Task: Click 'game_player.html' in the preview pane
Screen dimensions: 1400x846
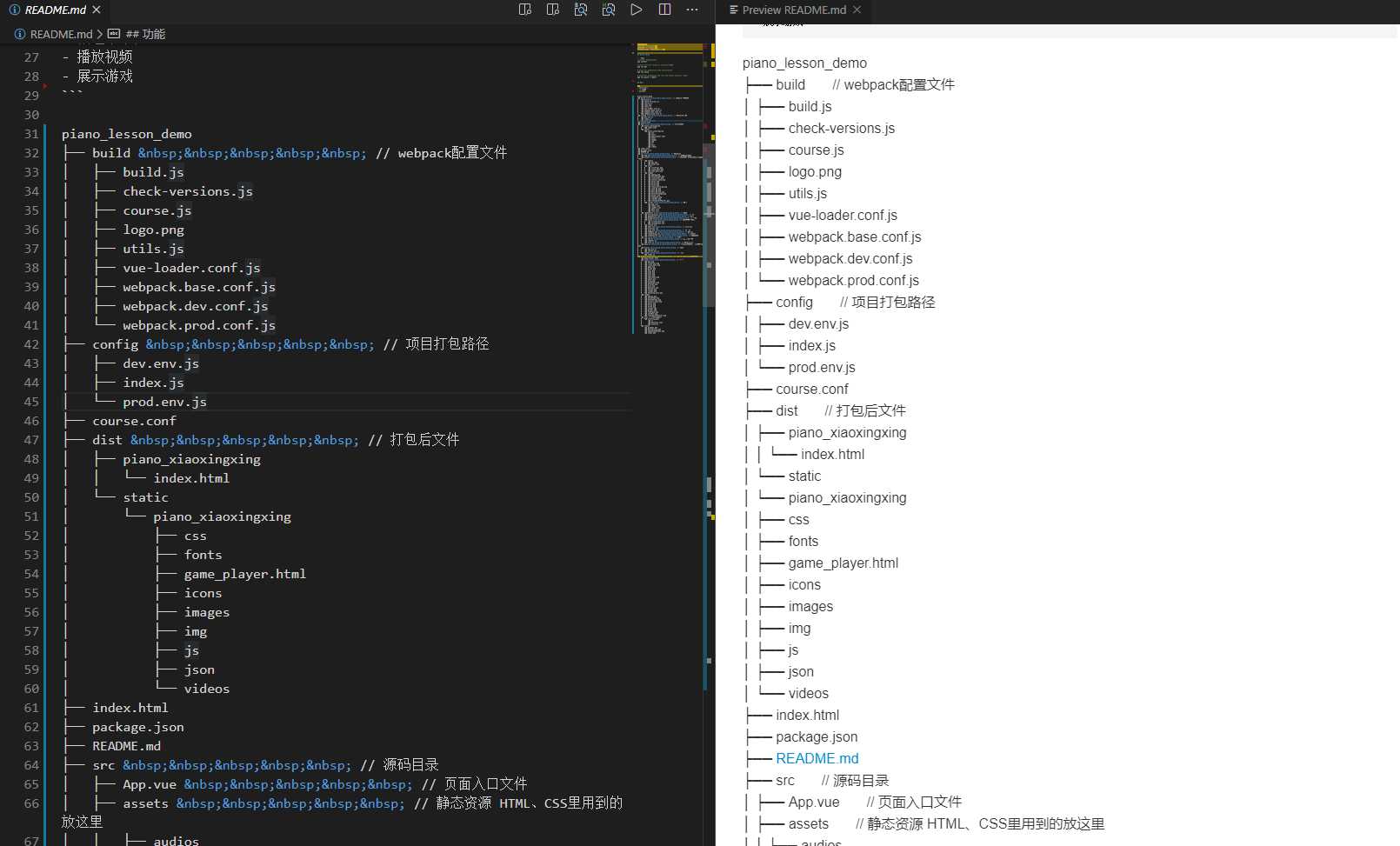Action: click(843, 563)
